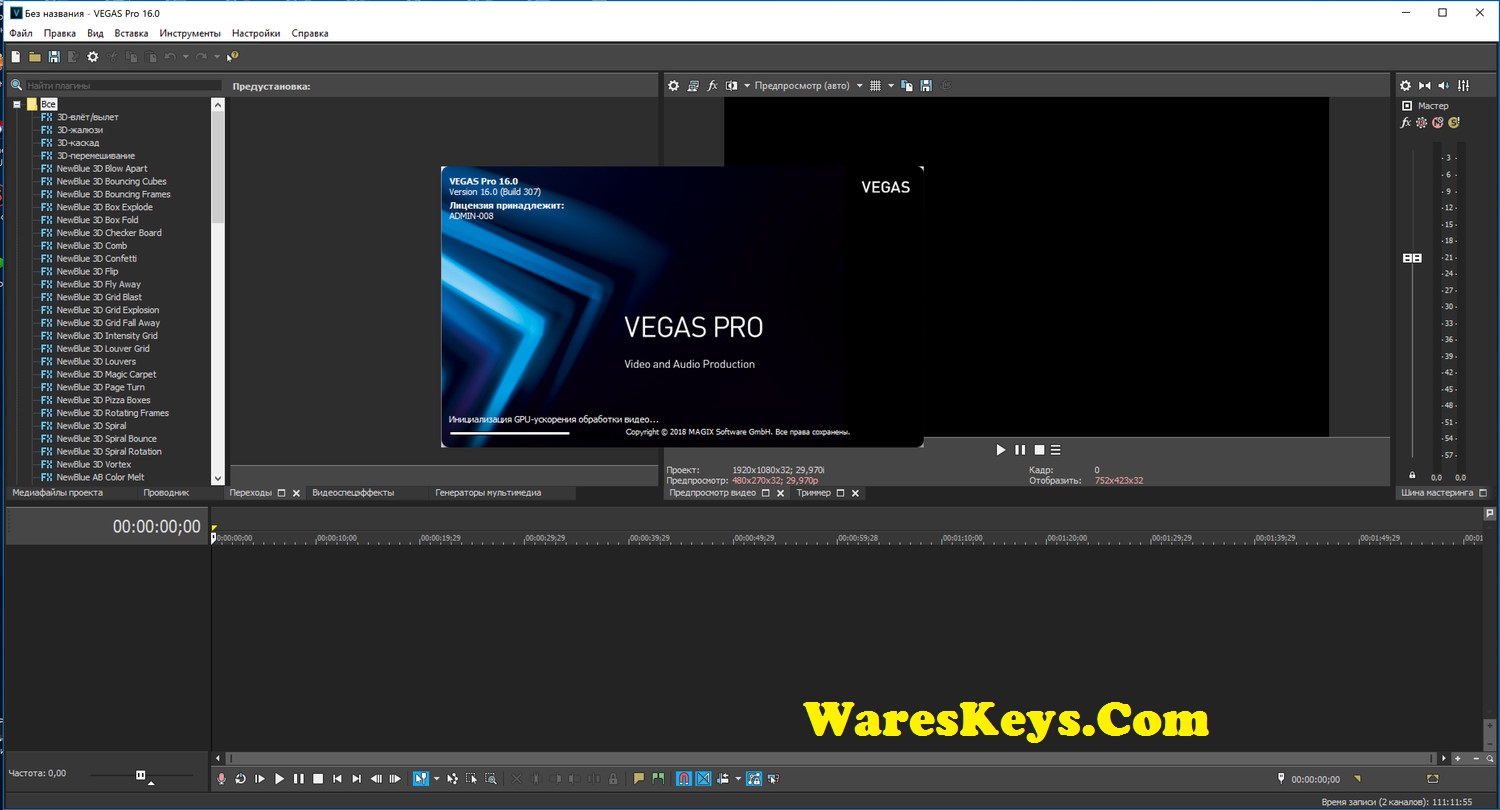This screenshot has width=1500, height=810.
Task: Adjust the Master volume fader
Action: click(1412, 258)
